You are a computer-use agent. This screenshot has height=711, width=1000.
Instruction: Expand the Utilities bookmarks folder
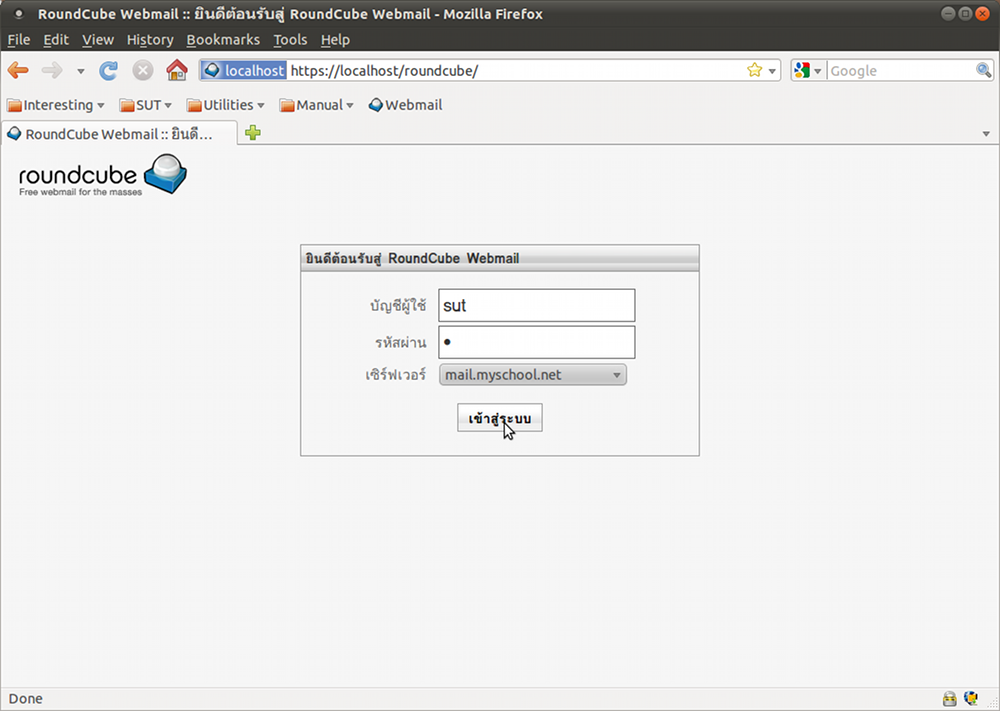[225, 105]
